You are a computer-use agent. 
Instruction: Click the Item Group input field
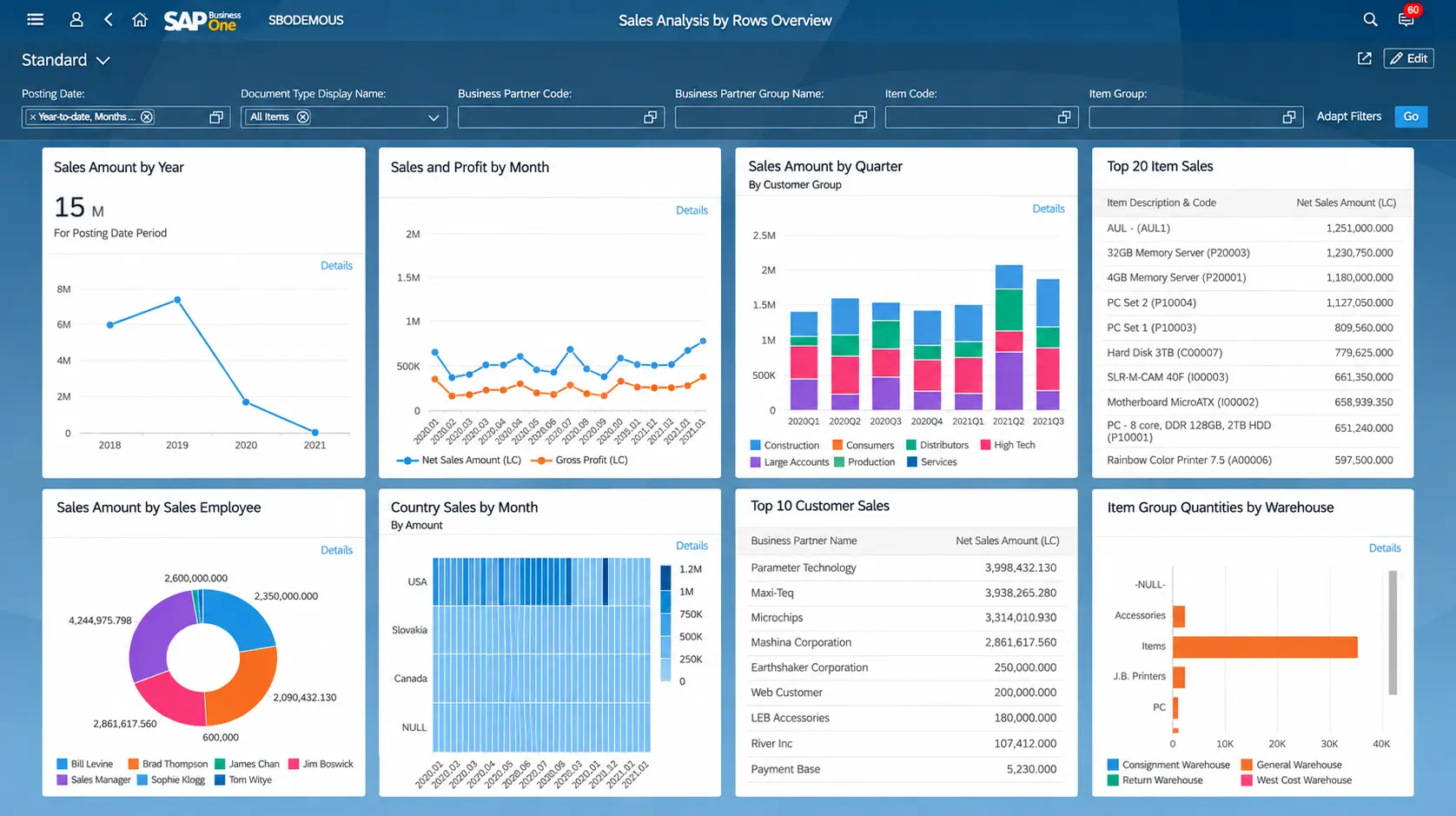1195,117
